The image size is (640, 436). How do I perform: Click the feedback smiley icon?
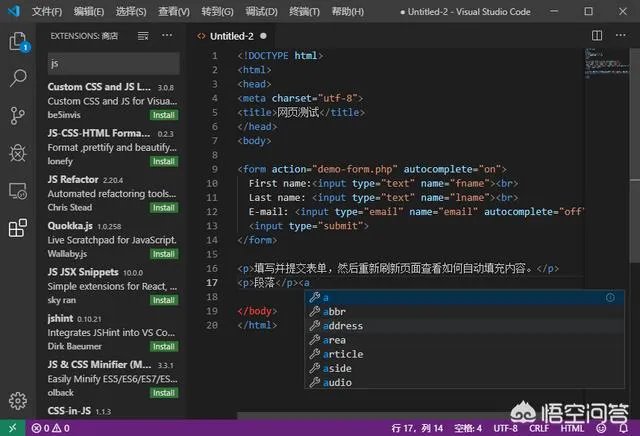pos(601,428)
